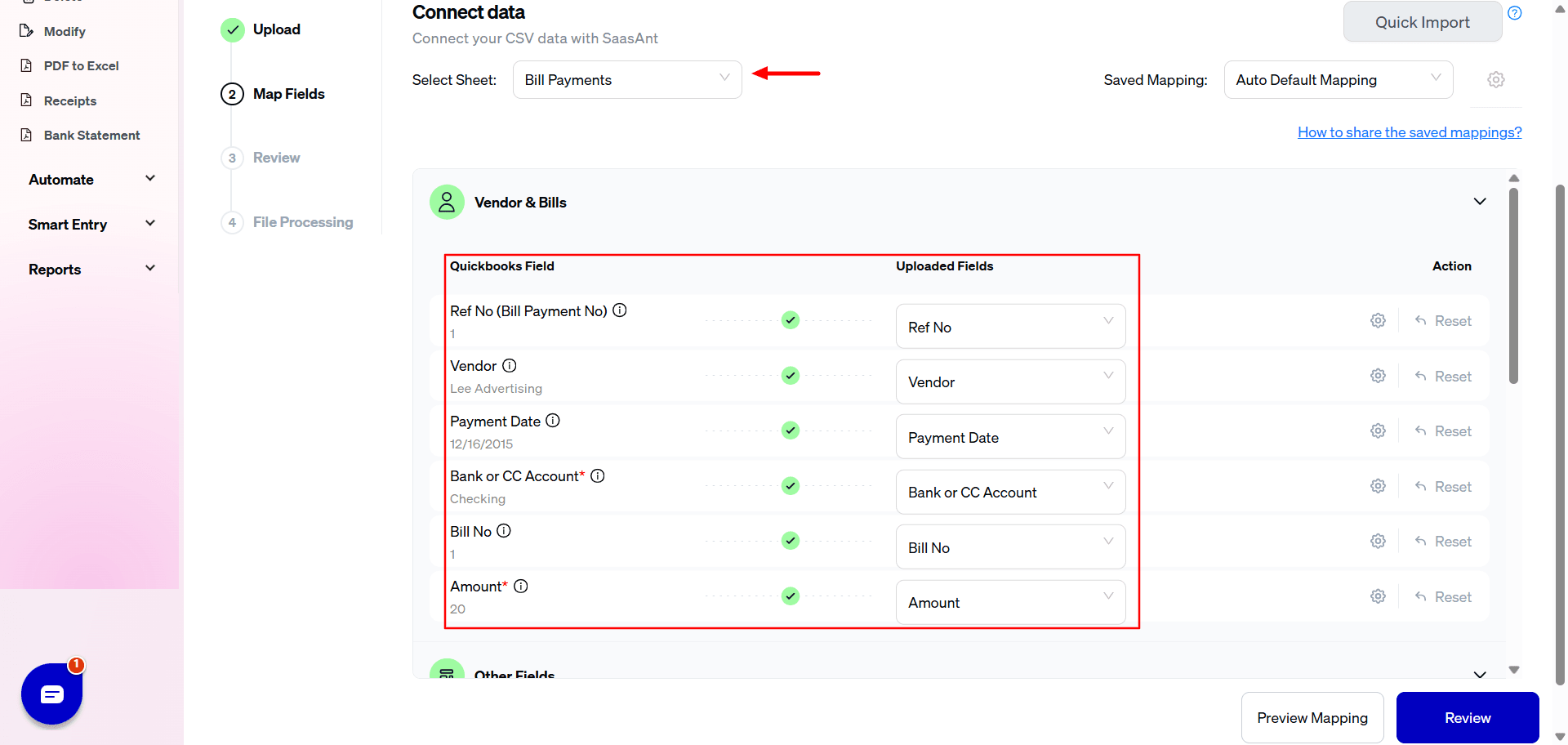Open help question mark icon
Screen dimensions: 1568x745
point(1514,13)
